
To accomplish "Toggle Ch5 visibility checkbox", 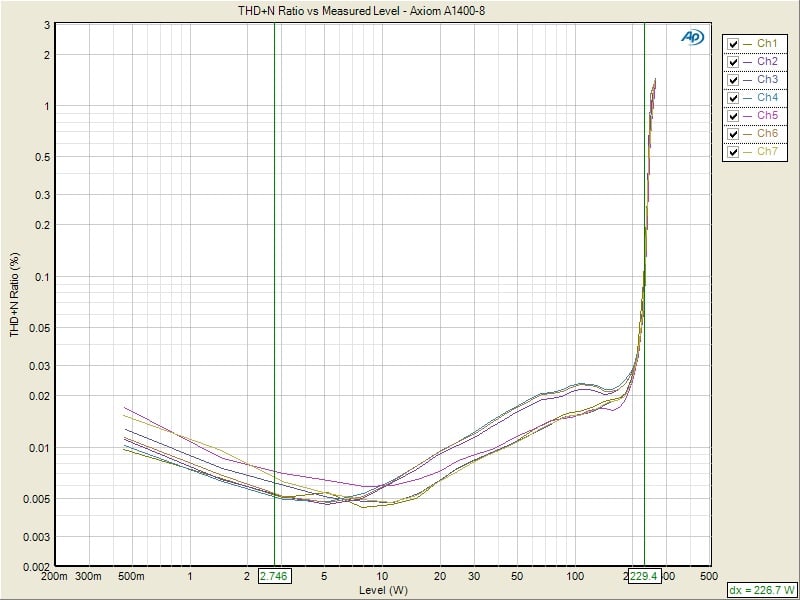I will pos(734,116).
